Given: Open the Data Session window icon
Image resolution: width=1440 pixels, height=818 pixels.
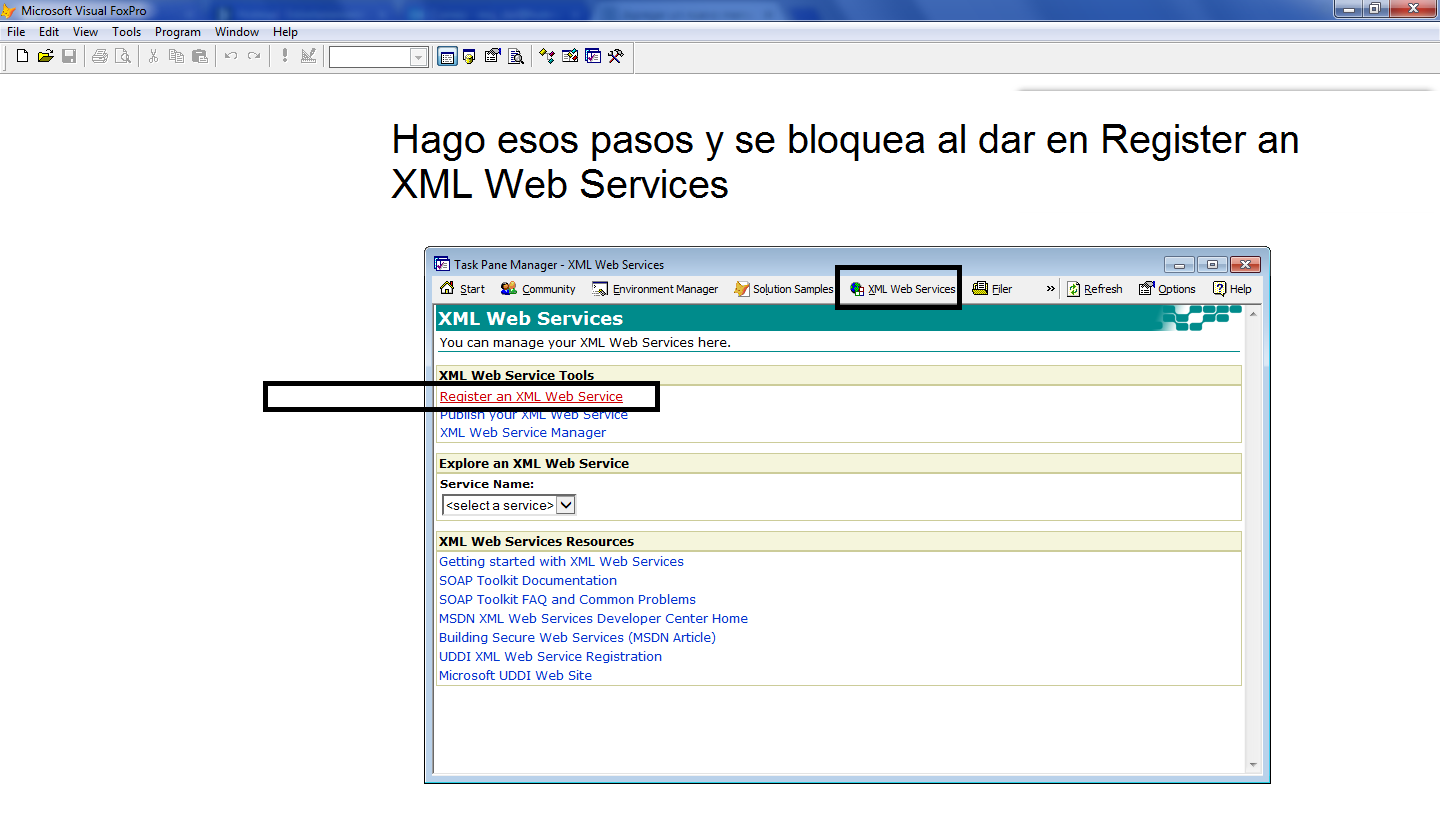Looking at the screenshot, I should [x=469, y=57].
